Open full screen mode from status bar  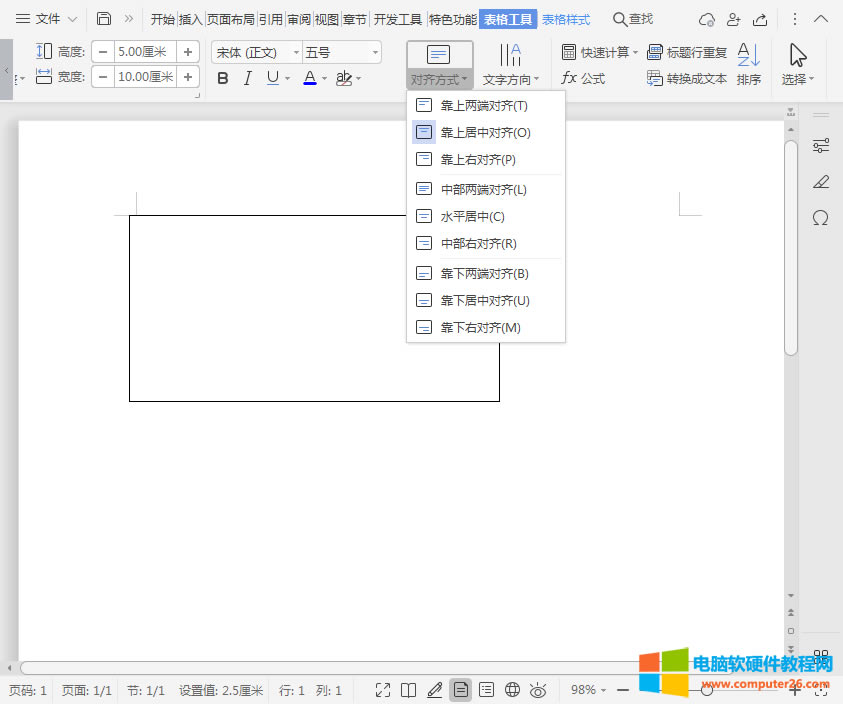[x=382, y=690]
